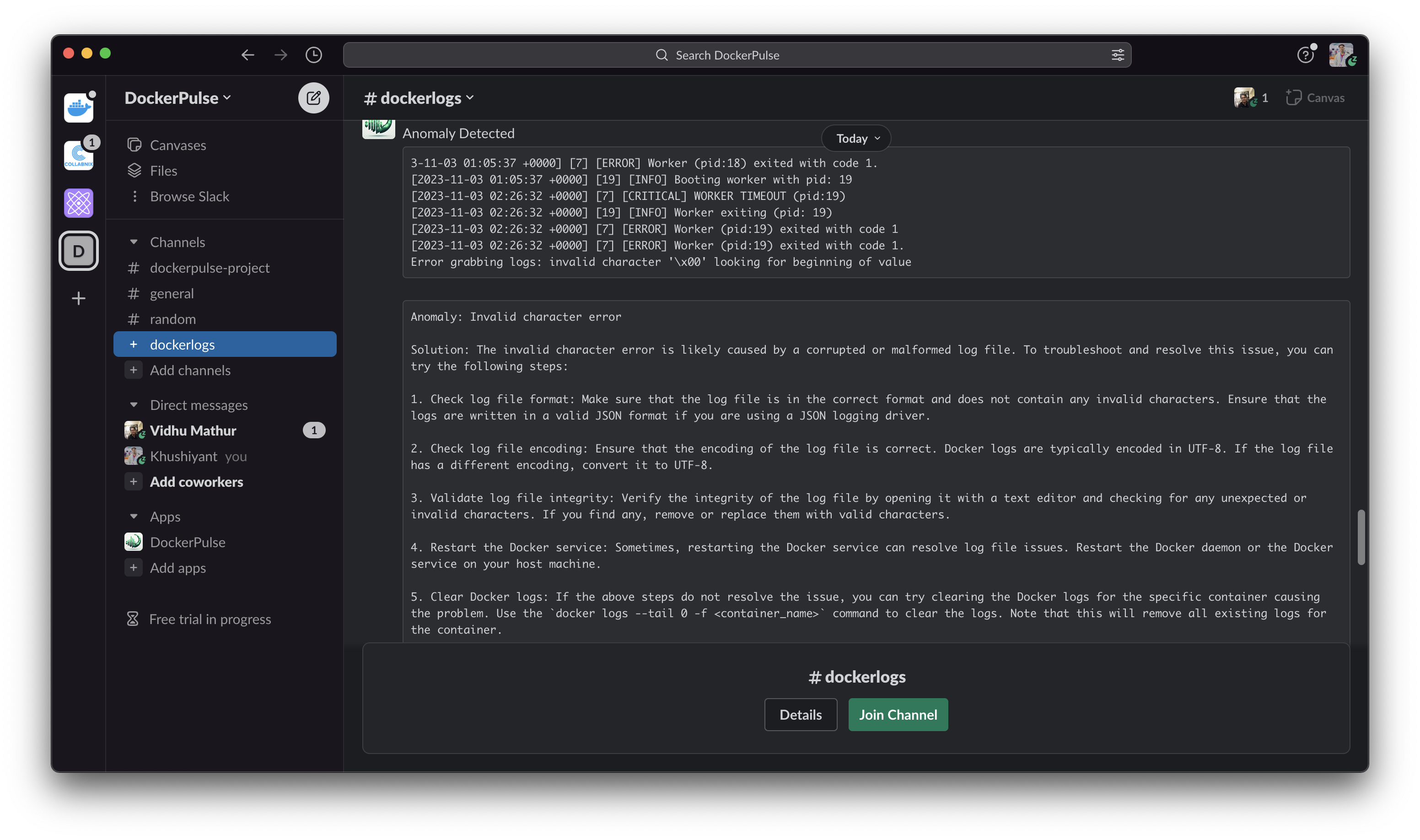Switch to the Docker whale workspace

click(x=79, y=108)
